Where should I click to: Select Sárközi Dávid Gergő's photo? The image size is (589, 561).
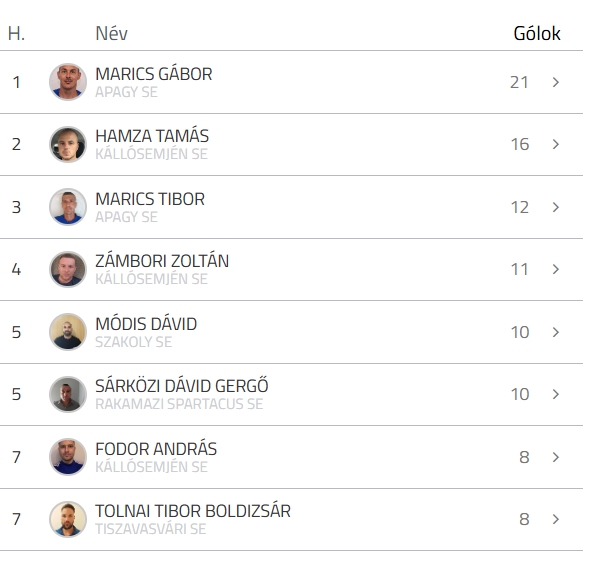[68, 394]
